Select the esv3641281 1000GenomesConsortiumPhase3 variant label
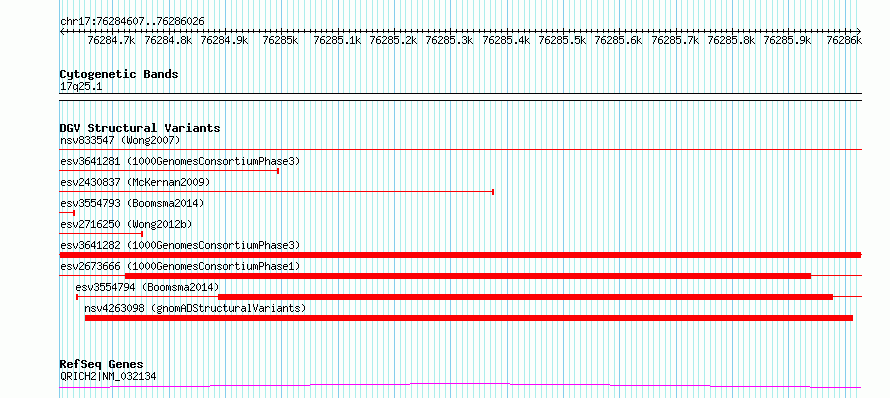 [180, 161]
